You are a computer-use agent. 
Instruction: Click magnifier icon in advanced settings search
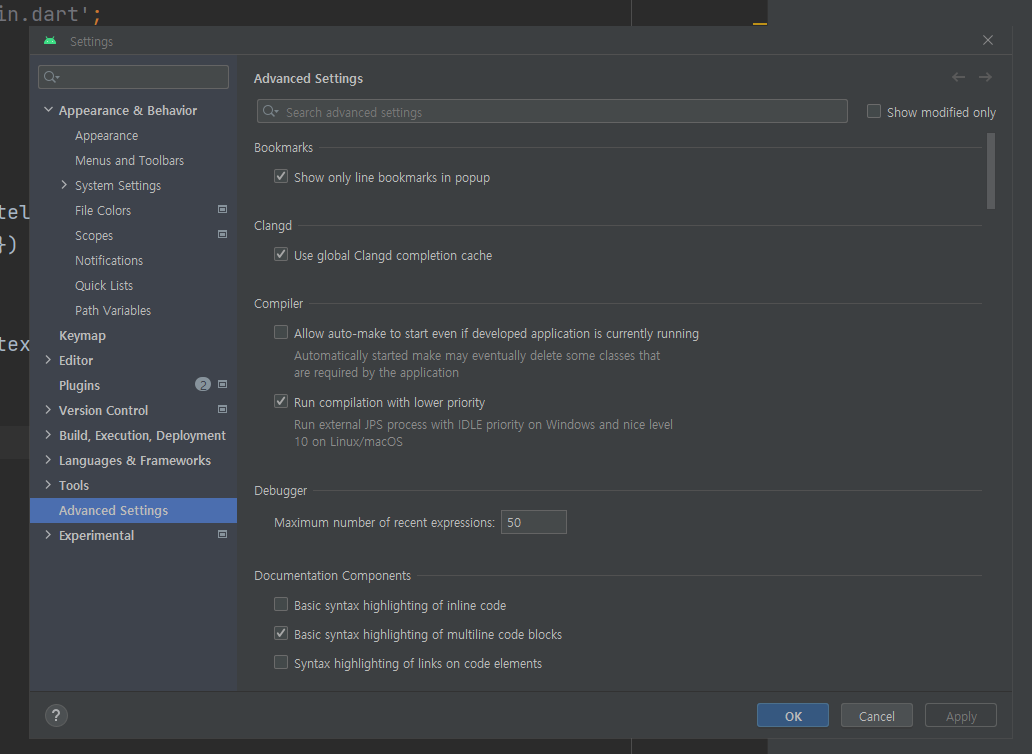tap(271, 111)
